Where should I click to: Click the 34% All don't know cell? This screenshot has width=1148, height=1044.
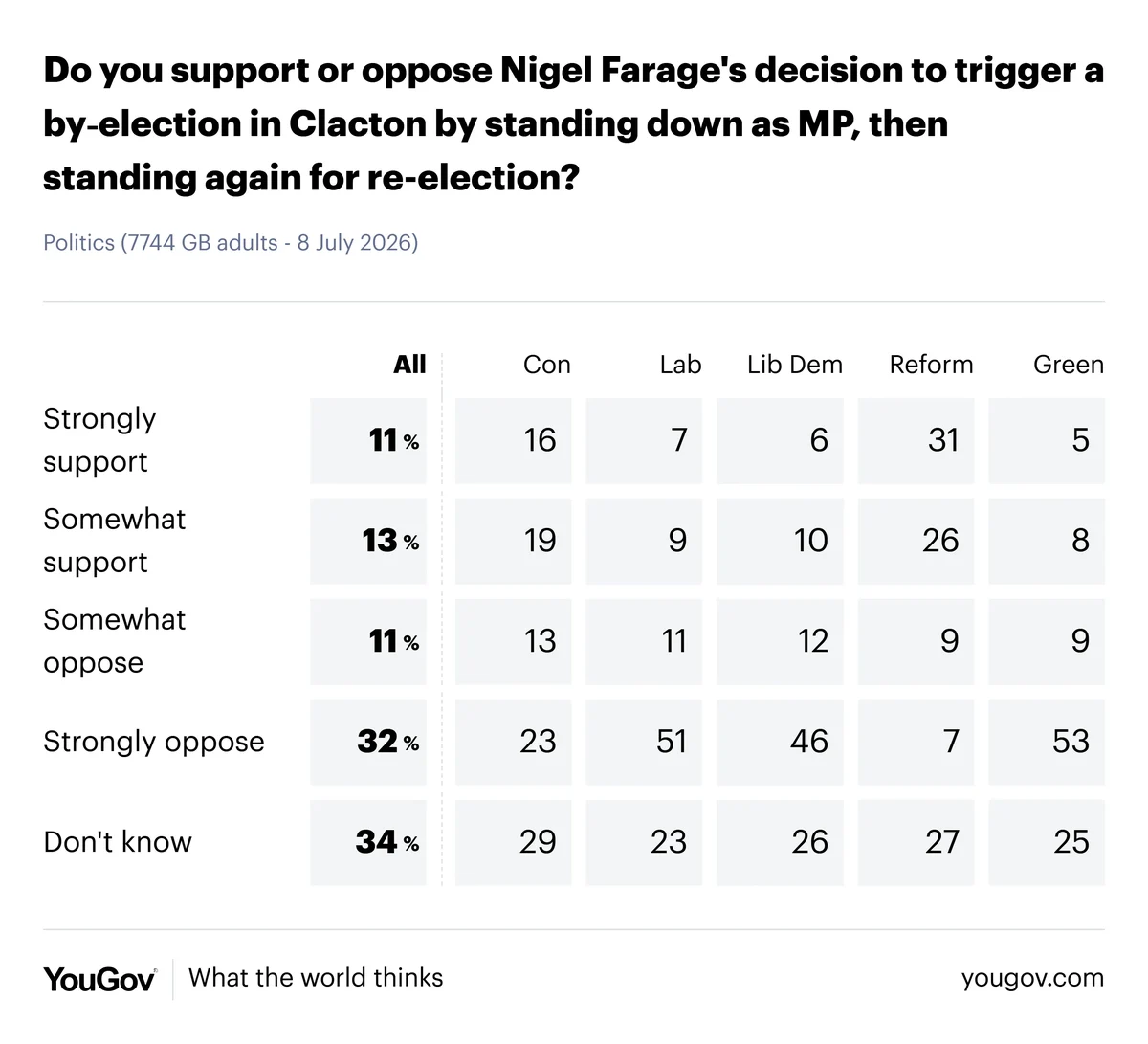pyautogui.click(x=368, y=842)
